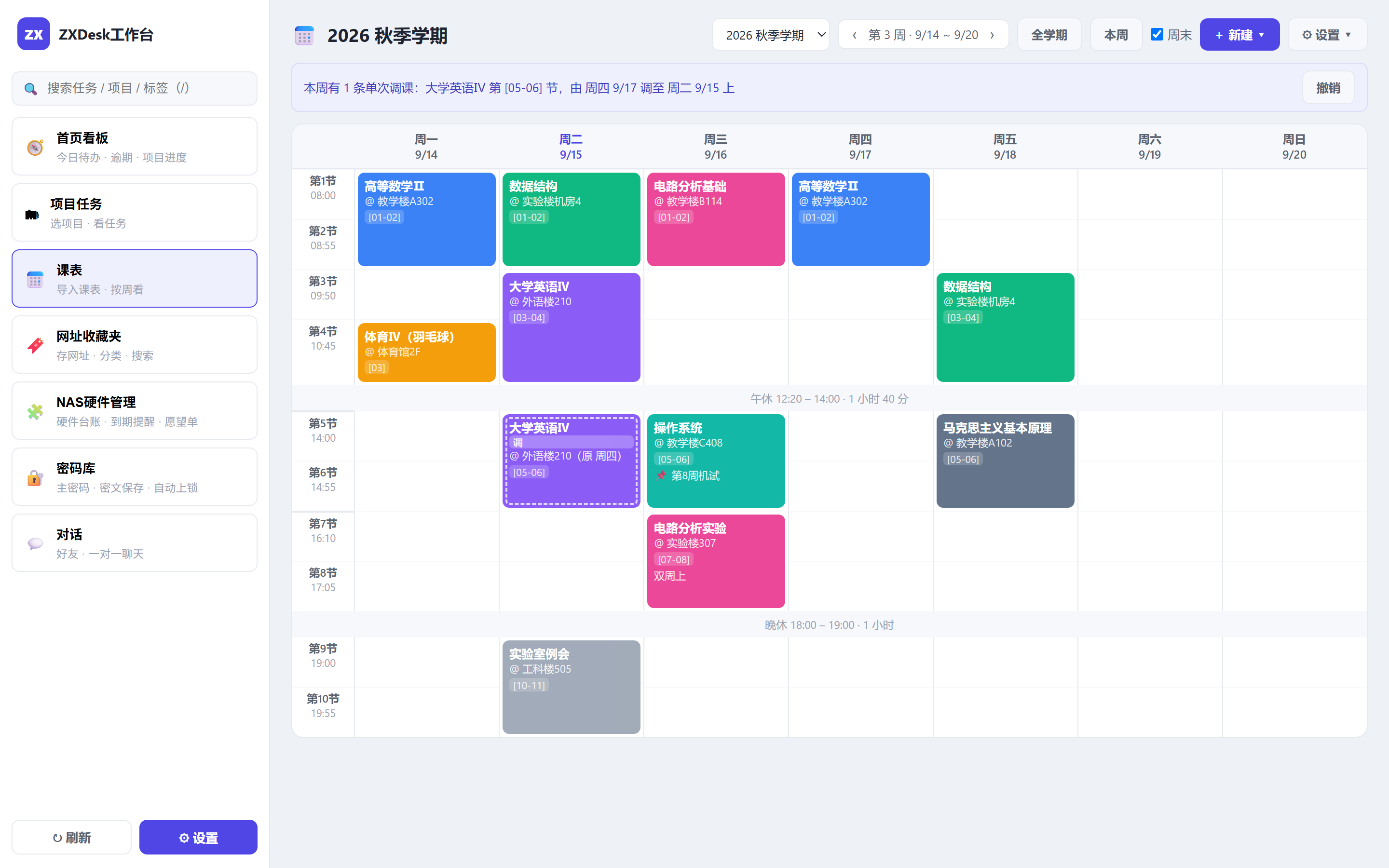The width and height of the screenshot is (1389, 868).
Task: Open the 操作系统 course block
Action: [716, 461]
